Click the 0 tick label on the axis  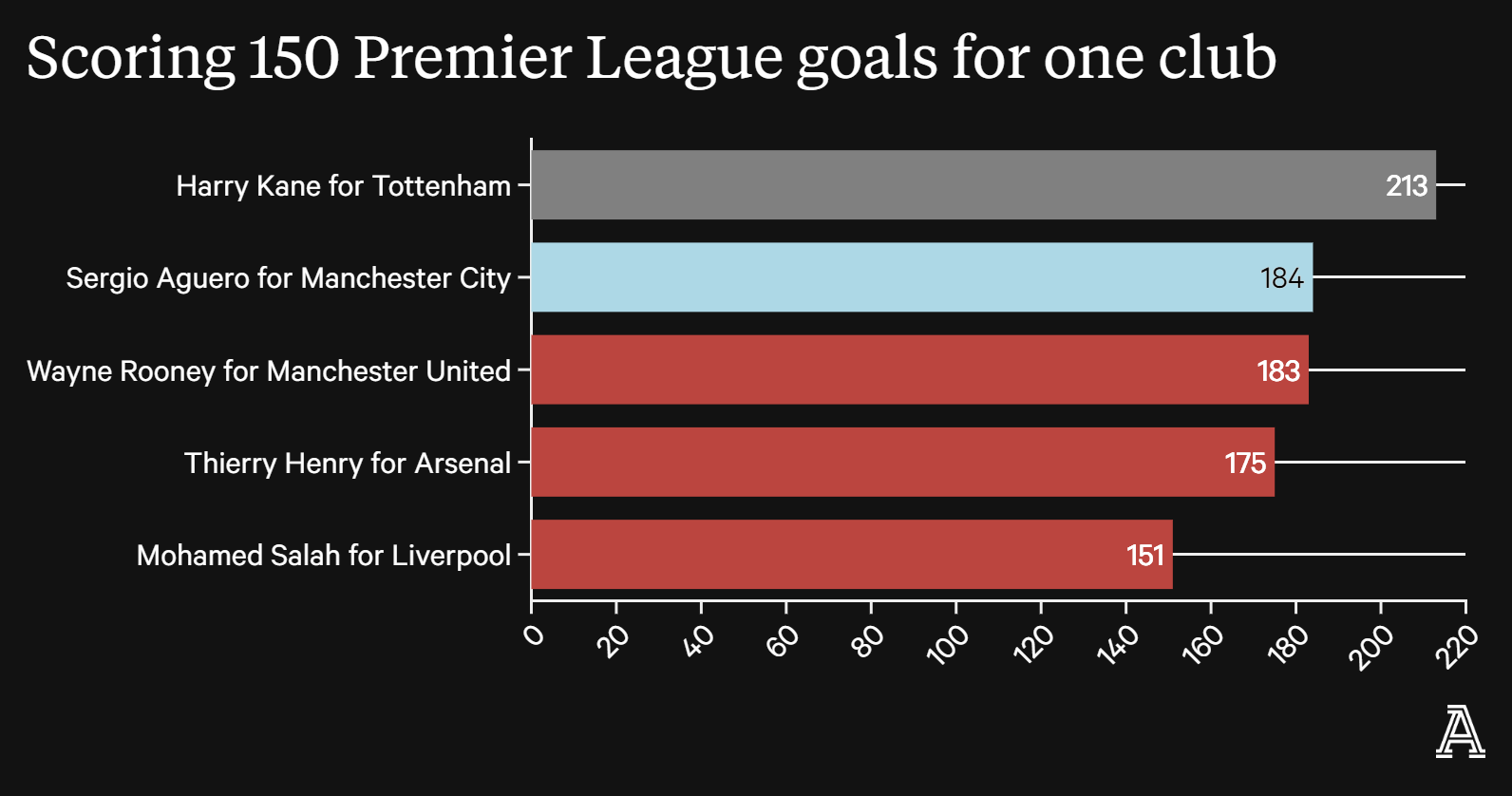pos(535,634)
